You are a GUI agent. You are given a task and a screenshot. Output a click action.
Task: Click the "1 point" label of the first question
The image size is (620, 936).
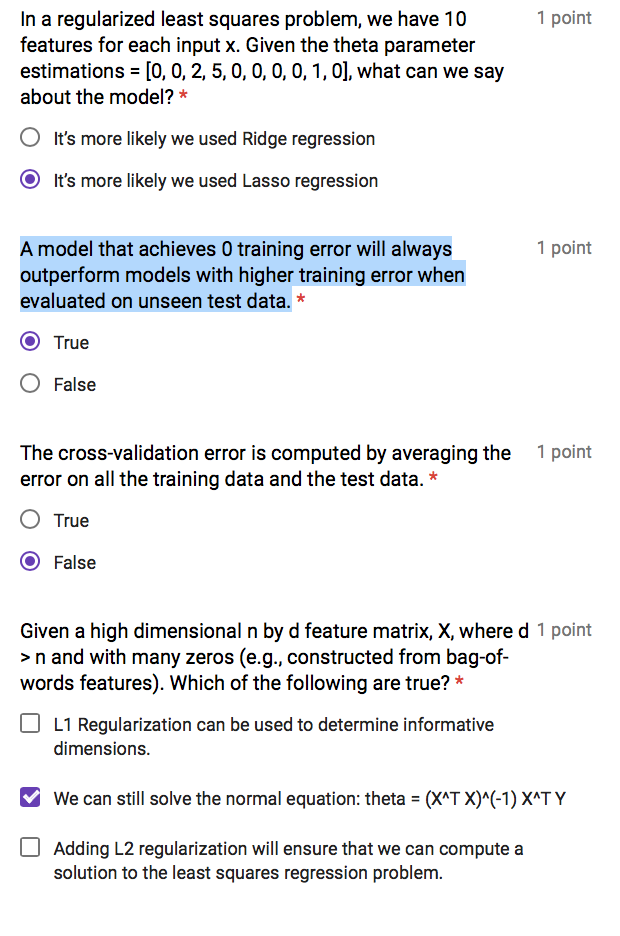[x=563, y=18]
